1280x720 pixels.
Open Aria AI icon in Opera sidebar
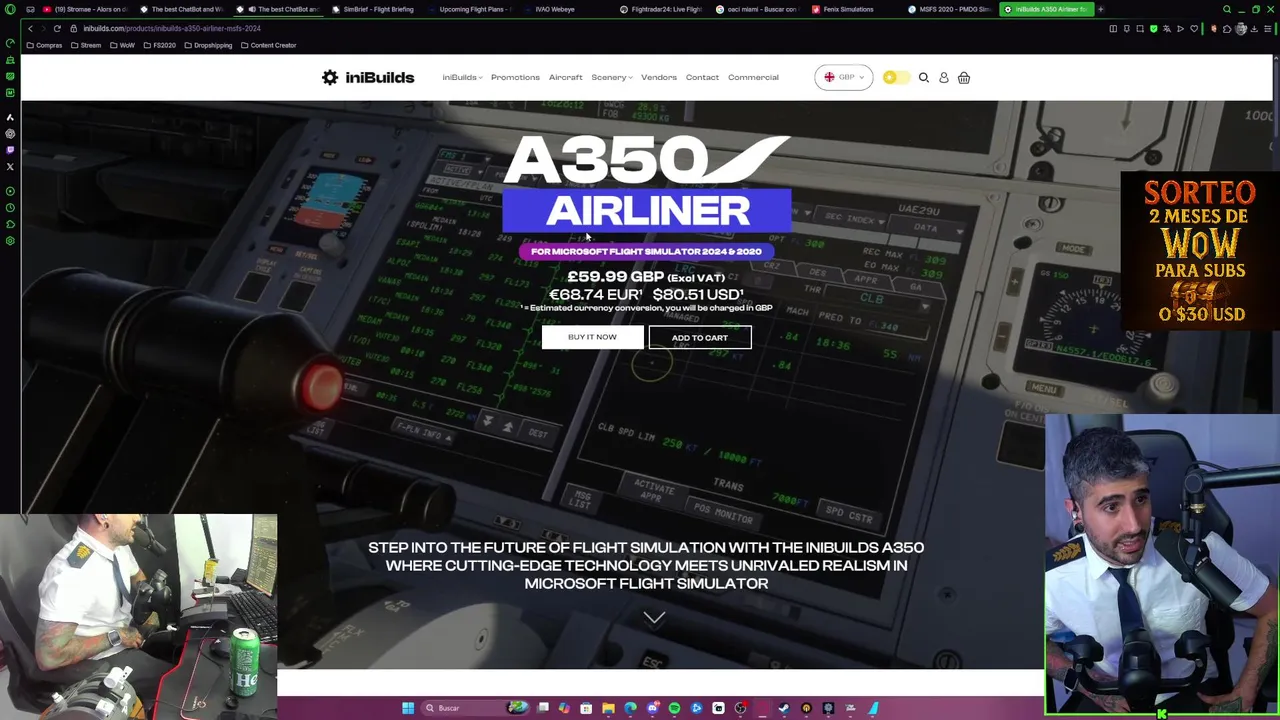pyautogui.click(x=10, y=118)
